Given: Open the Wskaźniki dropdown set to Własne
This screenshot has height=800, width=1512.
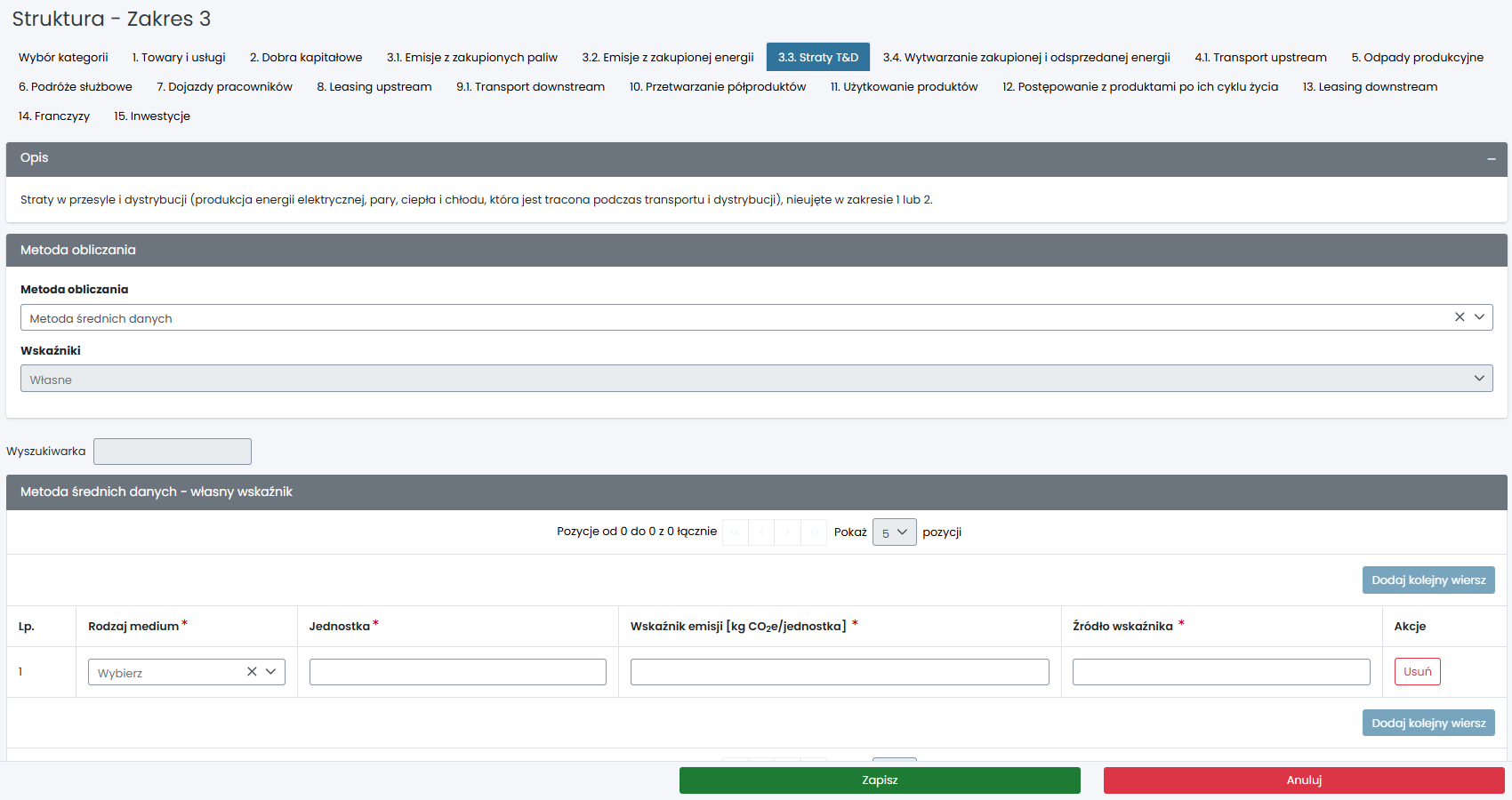Looking at the screenshot, I should tap(756, 379).
